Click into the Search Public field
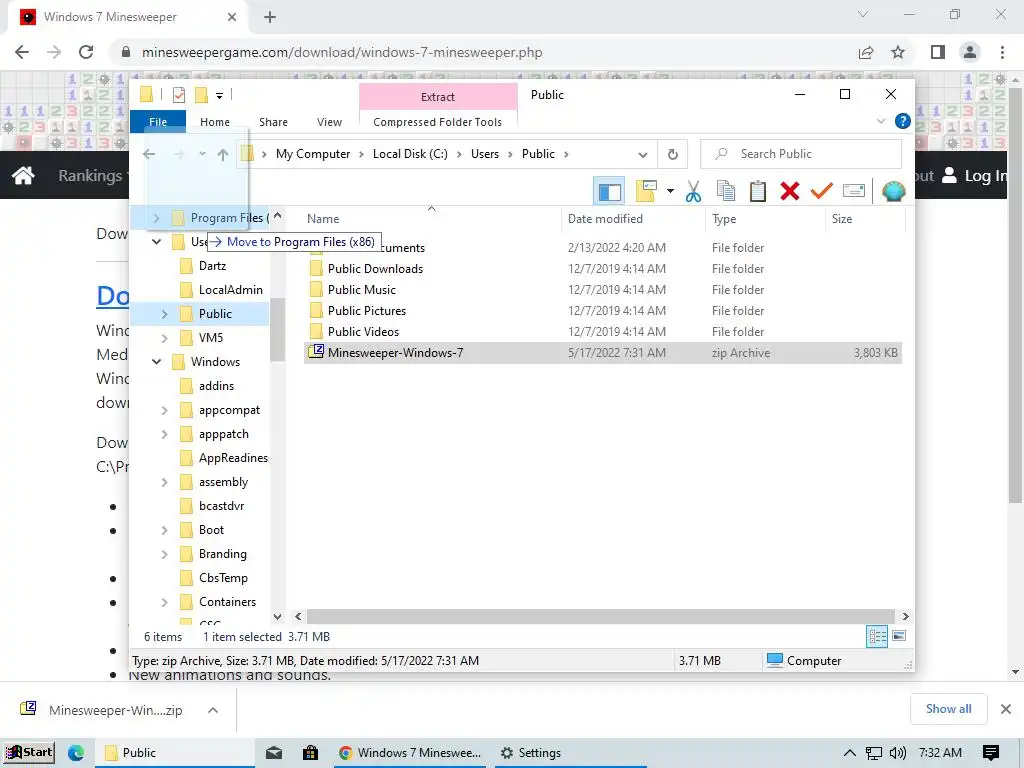This screenshot has width=1024, height=768. click(x=801, y=154)
